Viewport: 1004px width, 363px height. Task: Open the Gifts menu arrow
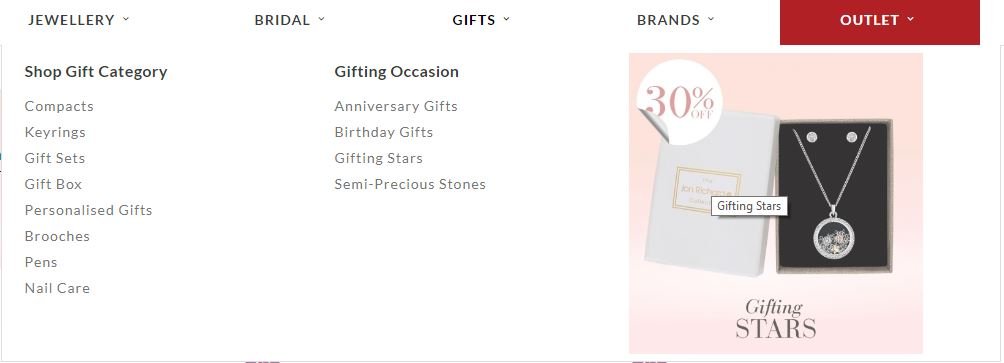point(506,19)
